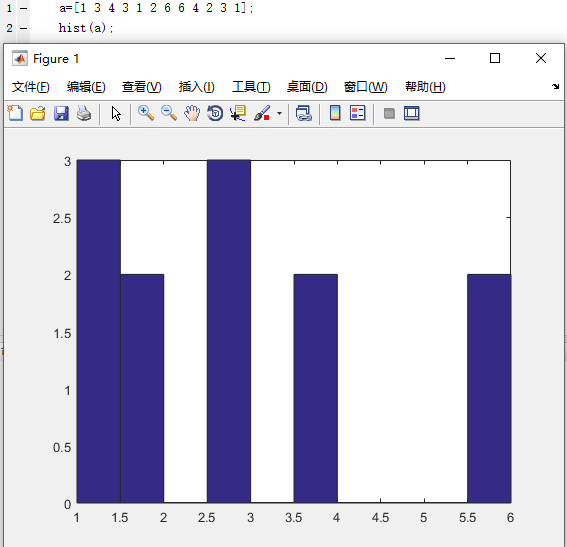The width and height of the screenshot is (567, 547).
Task: Open file with the folder icon
Action: pyautogui.click(x=38, y=113)
